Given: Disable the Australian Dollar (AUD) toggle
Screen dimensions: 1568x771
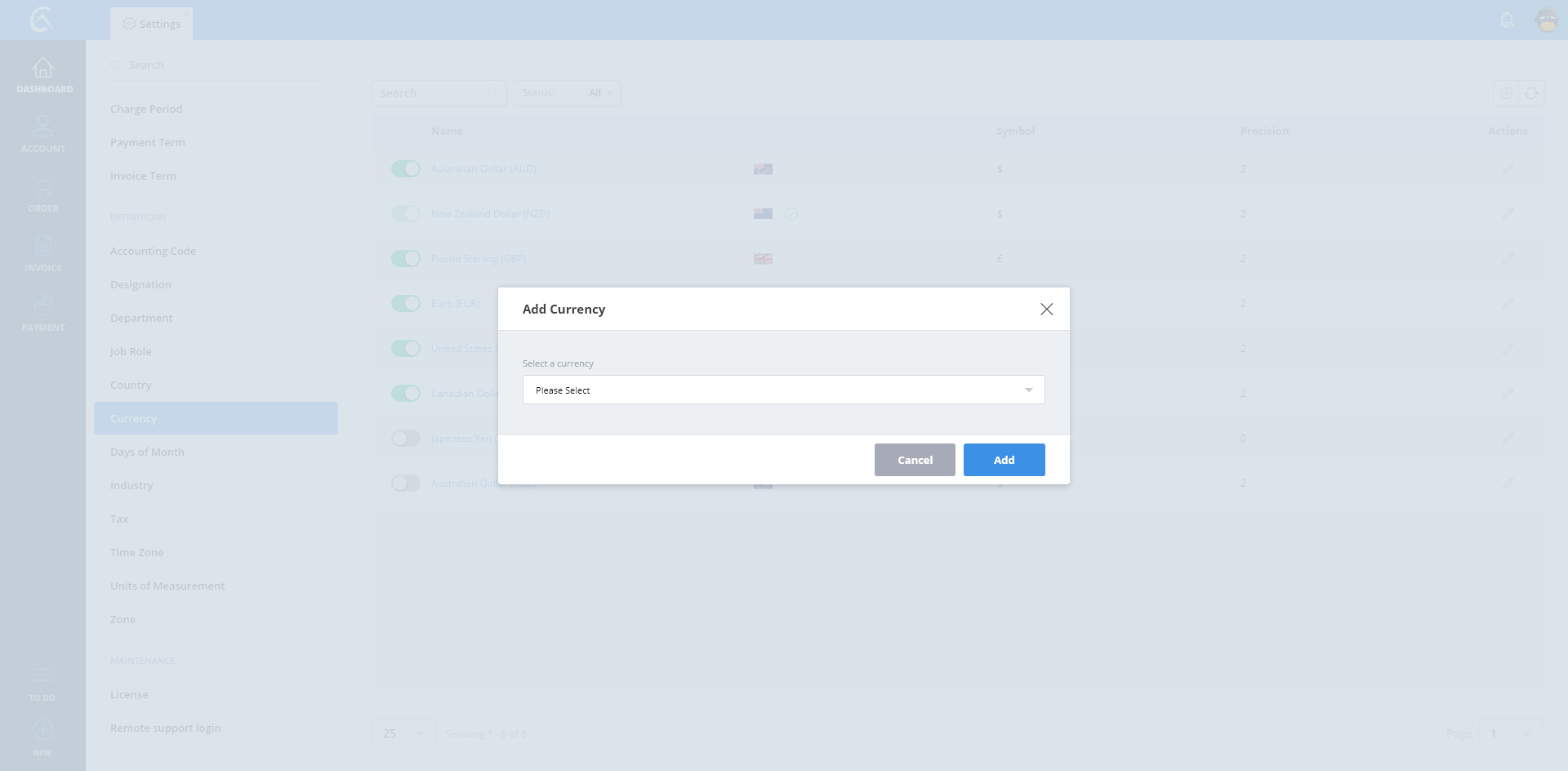Looking at the screenshot, I should click(x=405, y=169).
